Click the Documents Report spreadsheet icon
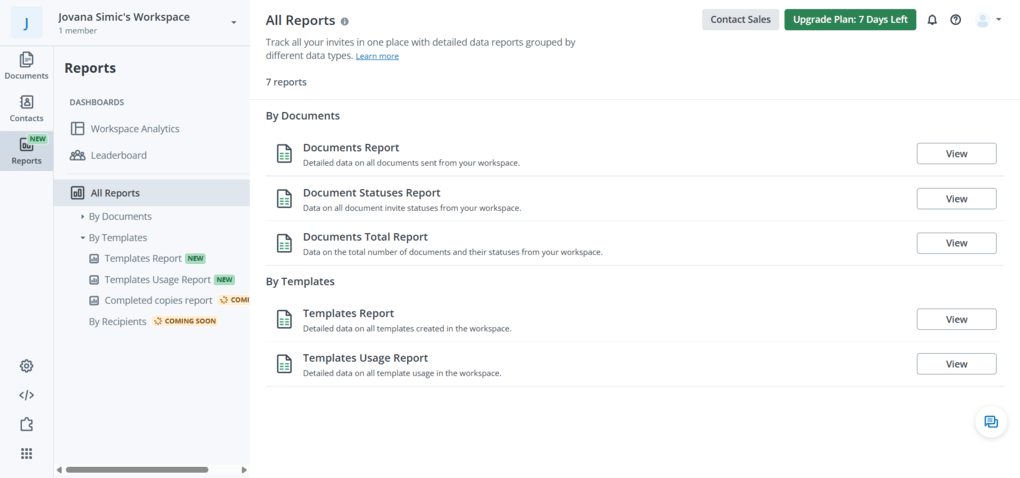This screenshot has height=478, width=1020. pos(284,154)
